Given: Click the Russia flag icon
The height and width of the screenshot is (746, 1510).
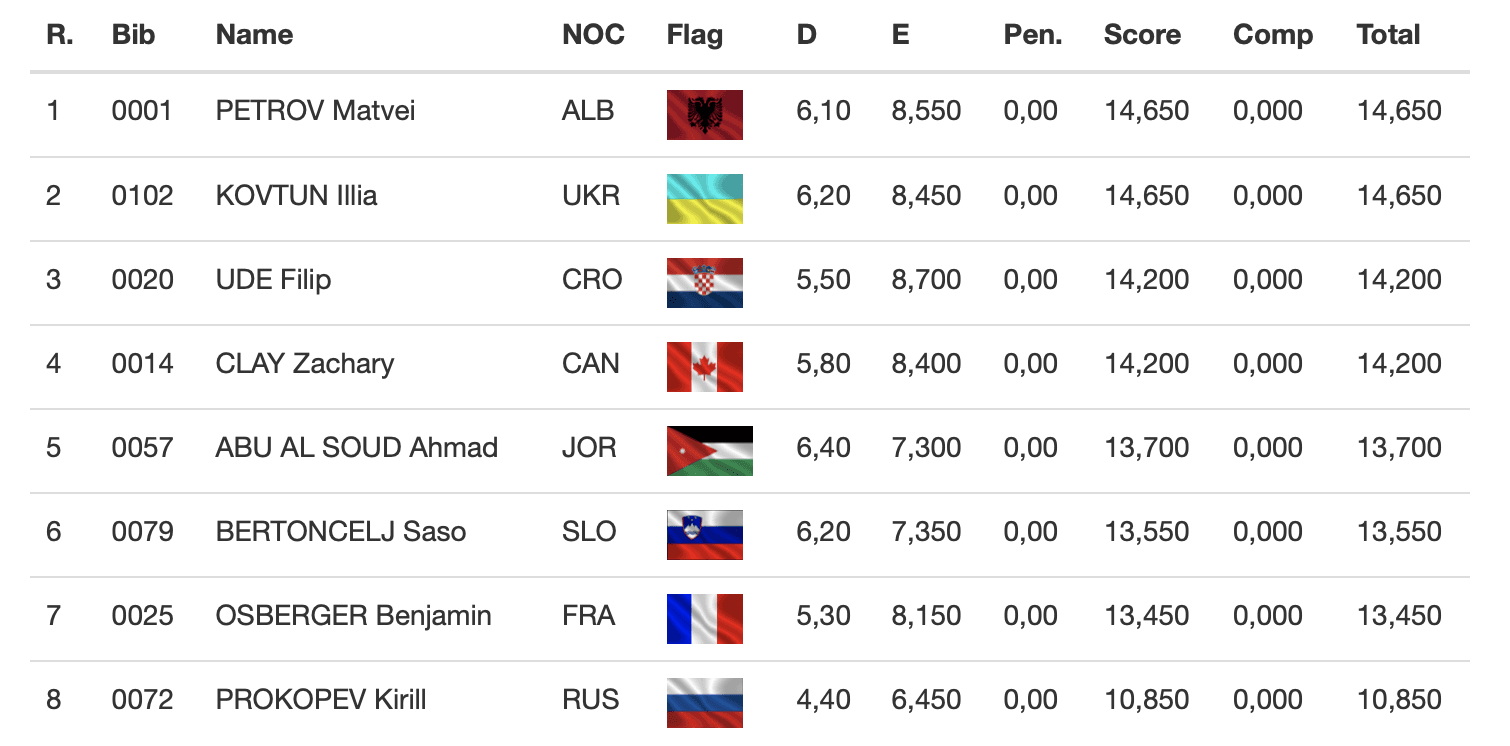Looking at the screenshot, I should 704,702.
